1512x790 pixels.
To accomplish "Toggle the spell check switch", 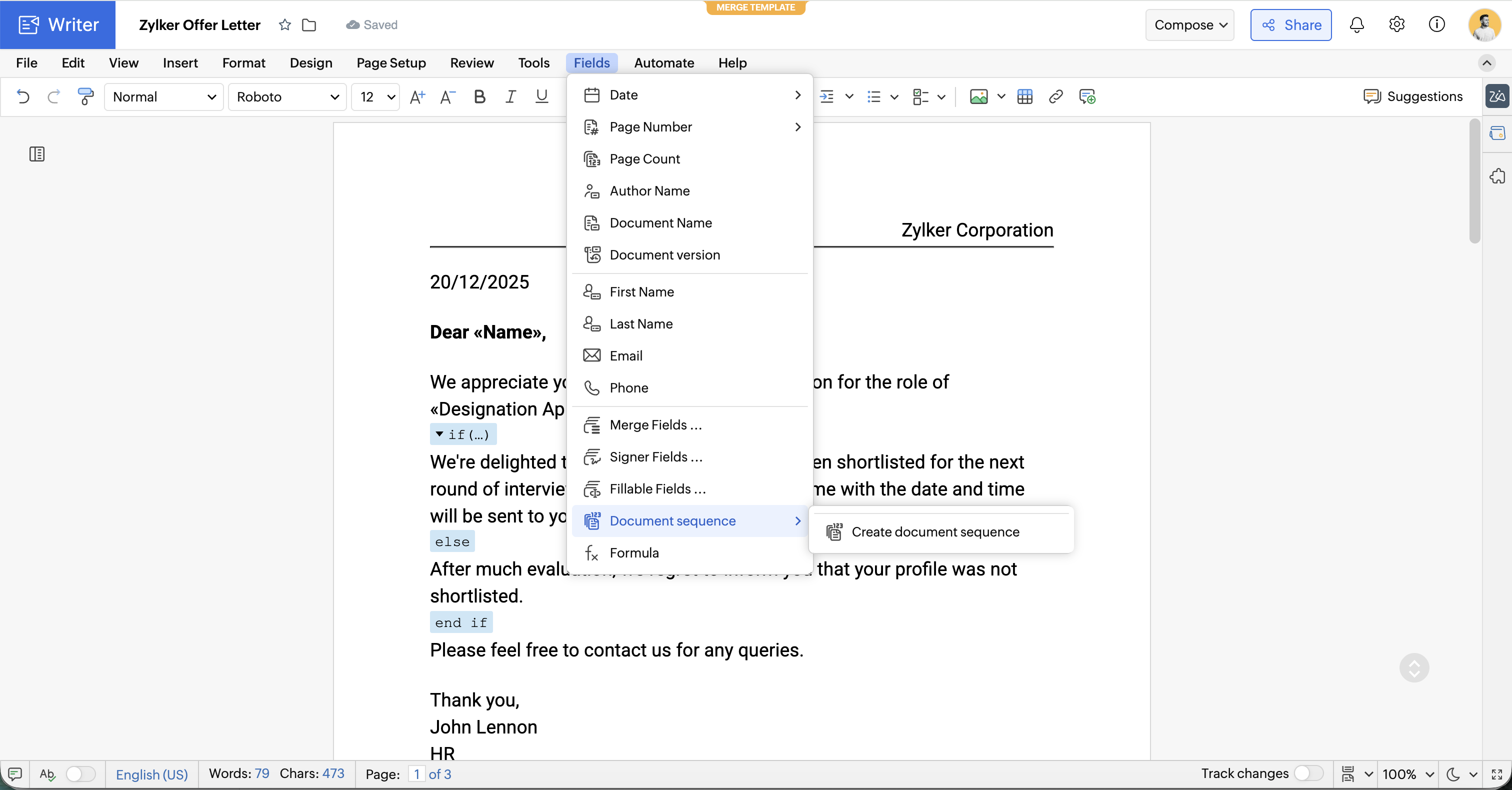I will point(80,773).
